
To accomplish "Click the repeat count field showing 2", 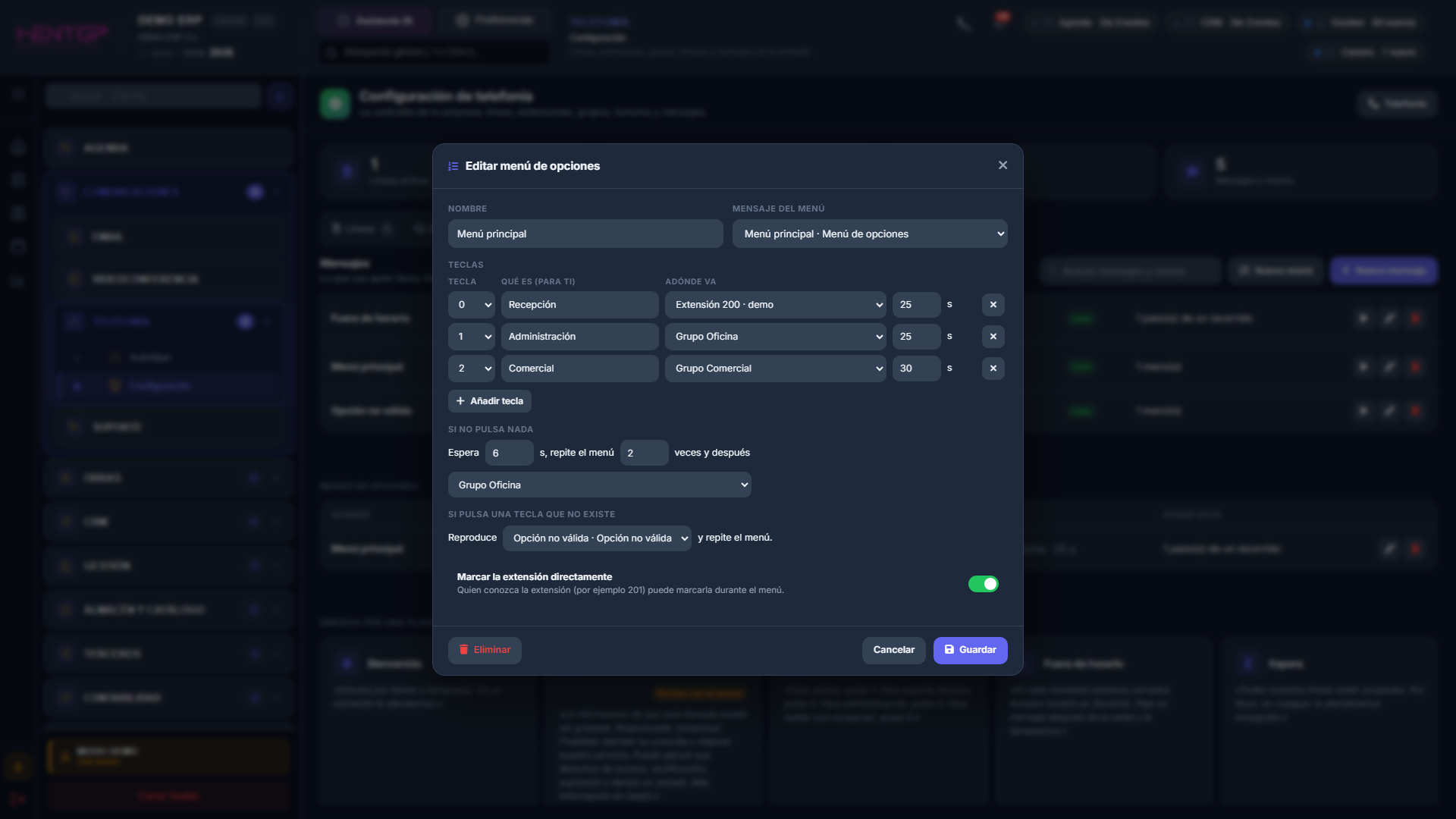I will pos(644,453).
